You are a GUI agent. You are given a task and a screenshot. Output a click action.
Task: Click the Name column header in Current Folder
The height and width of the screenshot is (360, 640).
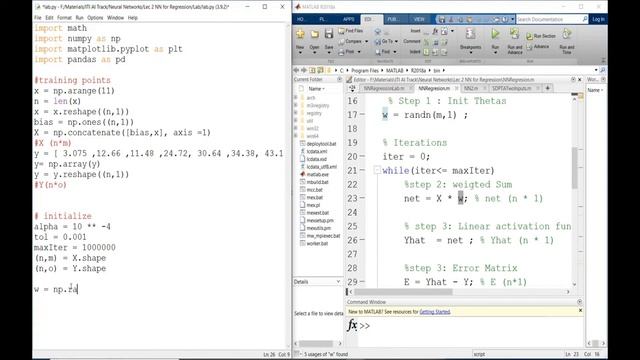(x=316, y=89)
